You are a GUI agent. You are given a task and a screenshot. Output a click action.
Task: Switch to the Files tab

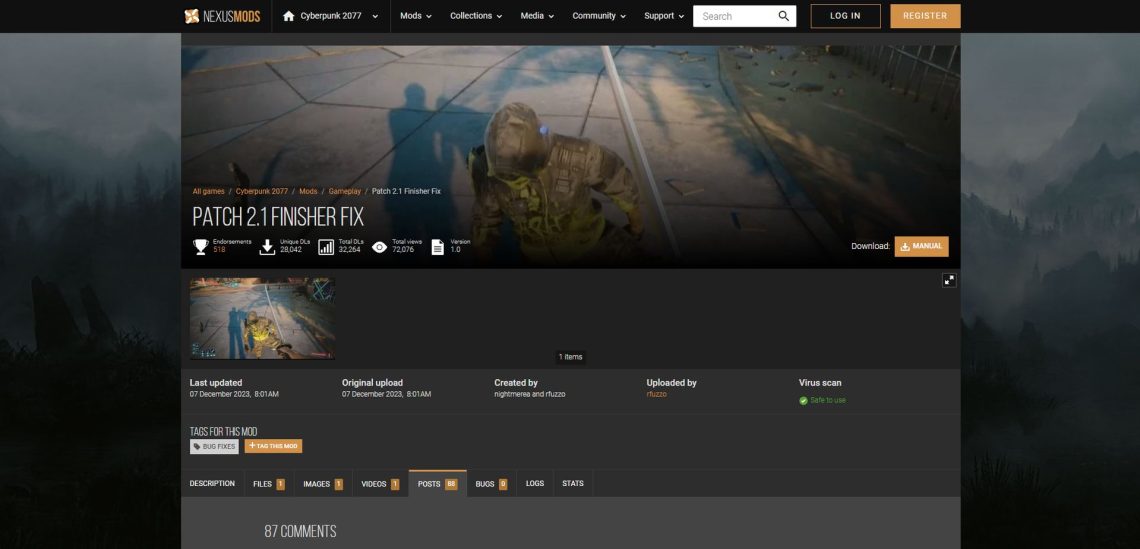tap(268, 484)
